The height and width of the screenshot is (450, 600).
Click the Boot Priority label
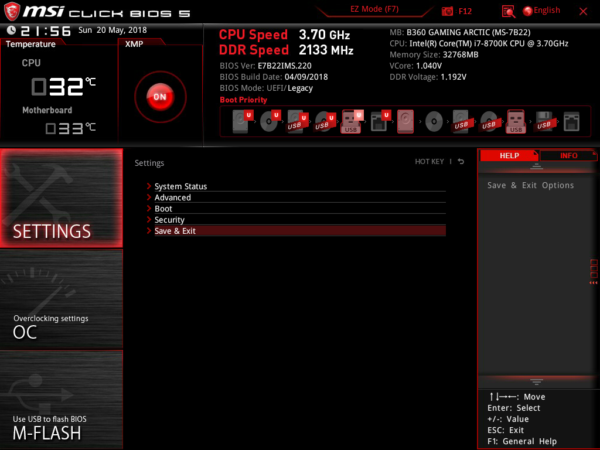tap(243, 100)
